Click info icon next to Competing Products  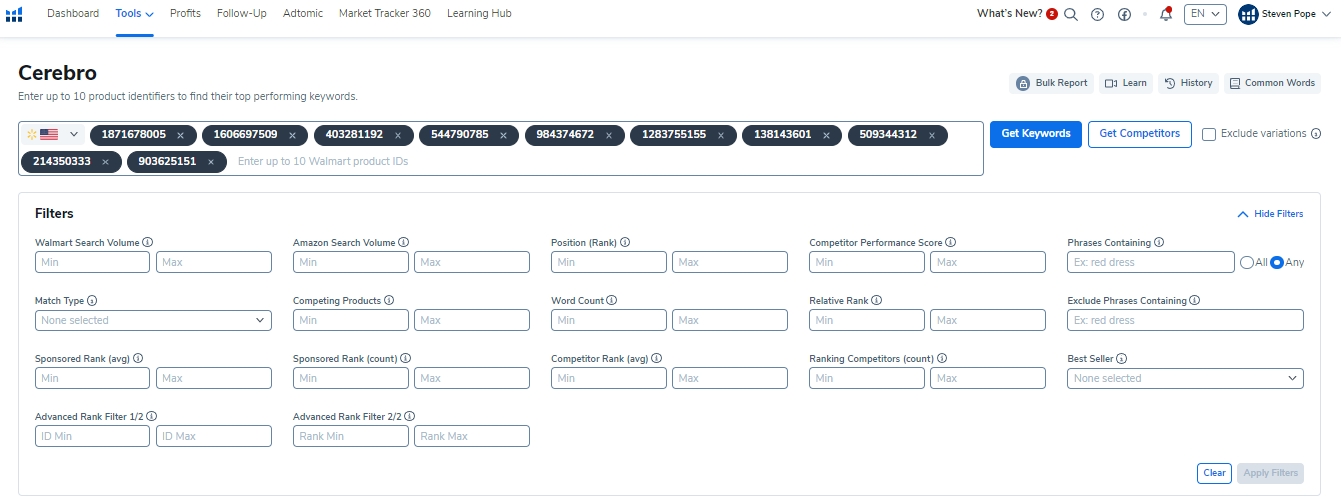(x=389, y=300)
